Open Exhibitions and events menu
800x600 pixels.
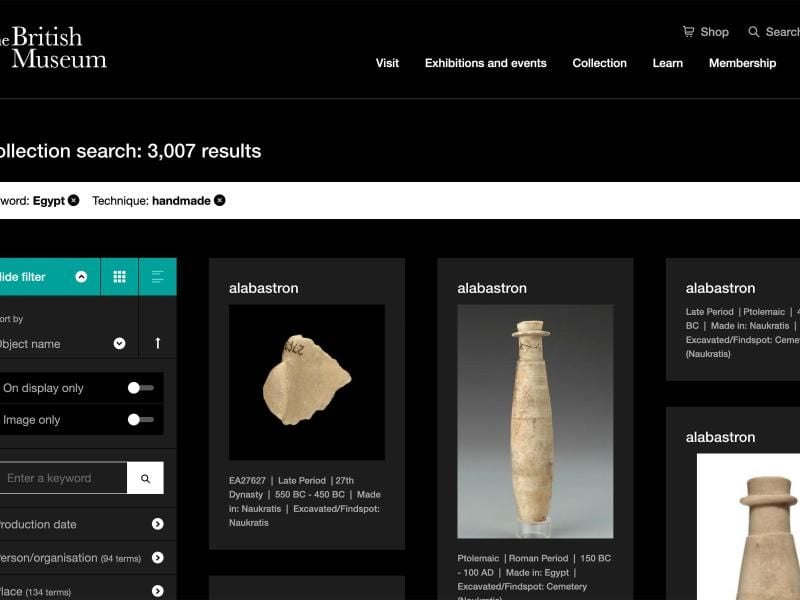(486, 63)
